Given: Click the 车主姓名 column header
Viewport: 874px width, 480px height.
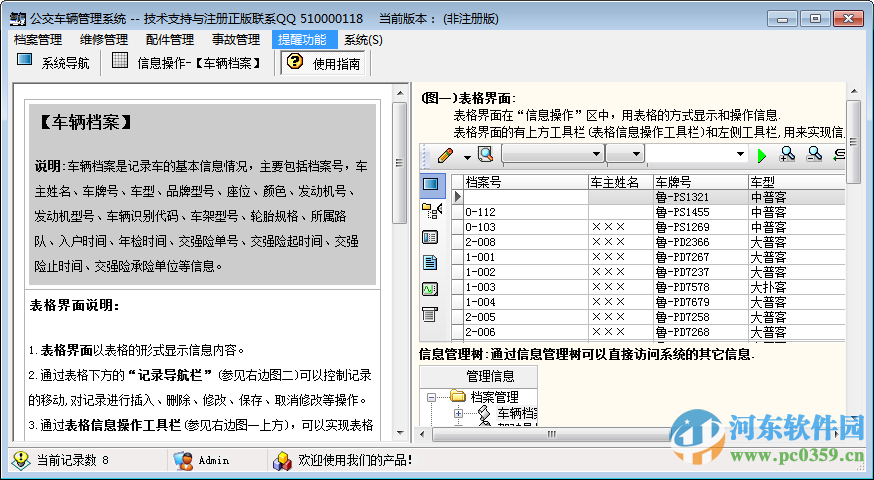Looking at the screenshot, I should (621, 182).
